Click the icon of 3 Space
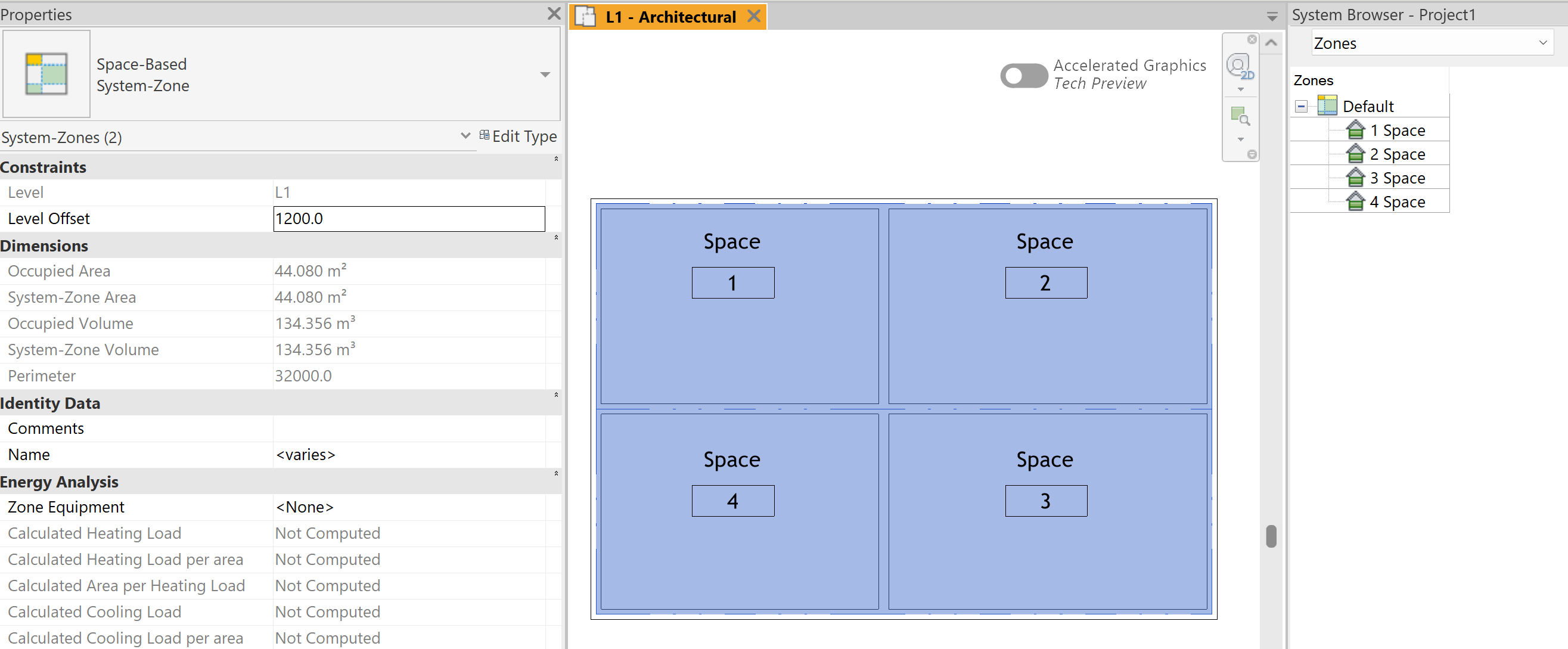The width and height of the screenshot is (1568, 649). pyautogui.click(x=1356, y=177)
